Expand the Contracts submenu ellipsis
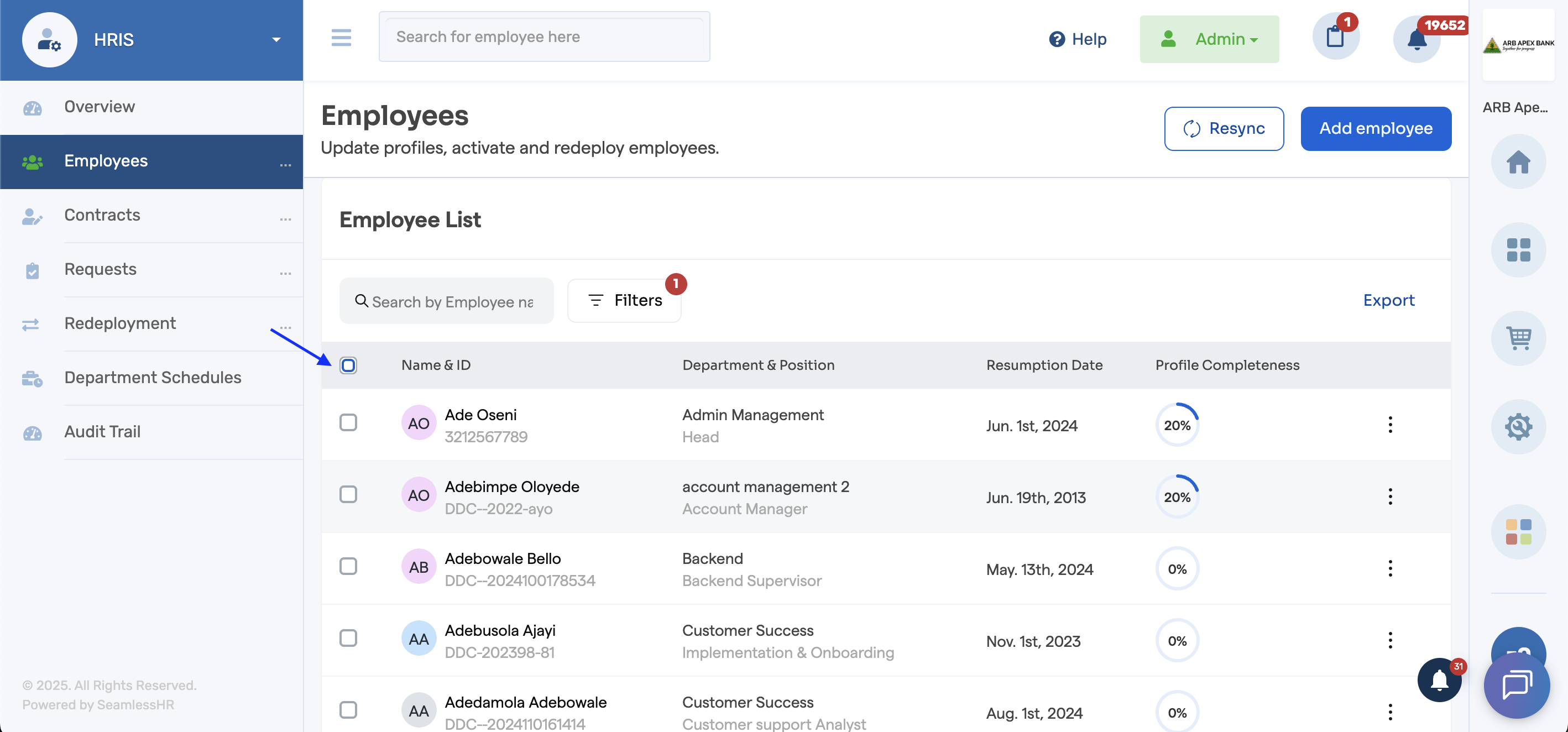This screenshot has height=732, width=1568. 285,219
